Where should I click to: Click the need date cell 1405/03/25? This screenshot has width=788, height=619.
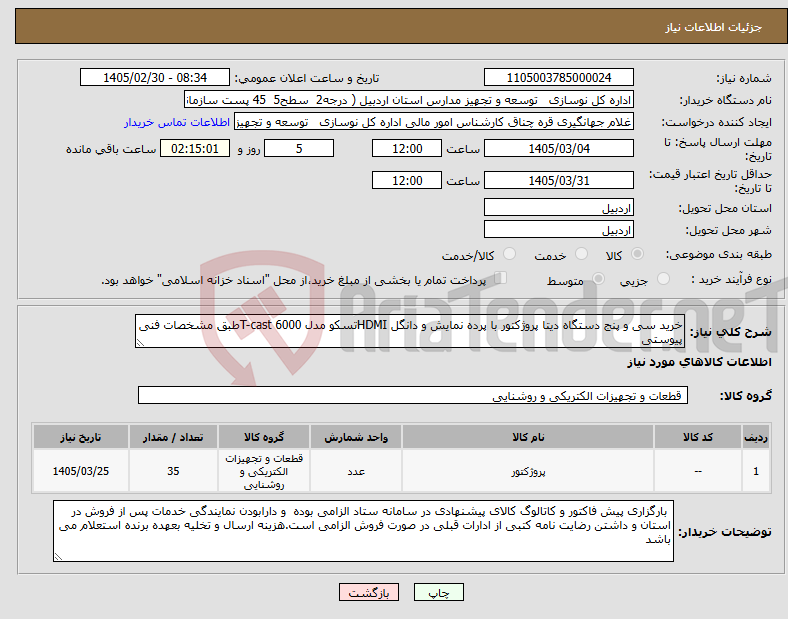81,471
